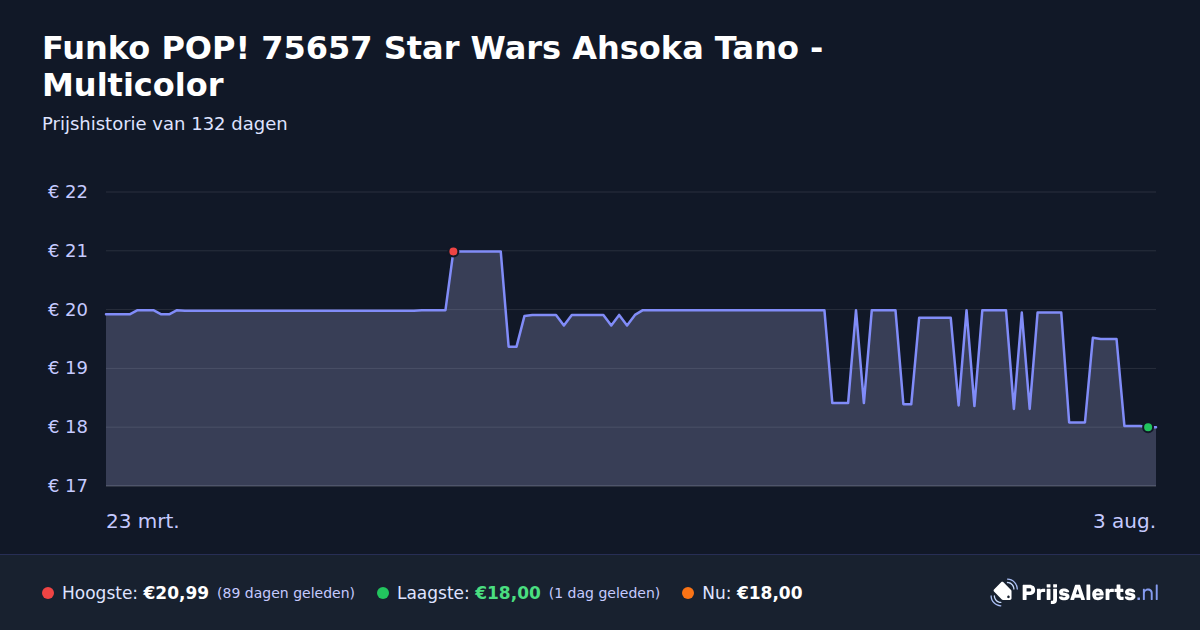The image size is (1200, 630).
Task: Click the Prijshistorie van 132 dagen subtitle
Action: click(x=165, y=124)
